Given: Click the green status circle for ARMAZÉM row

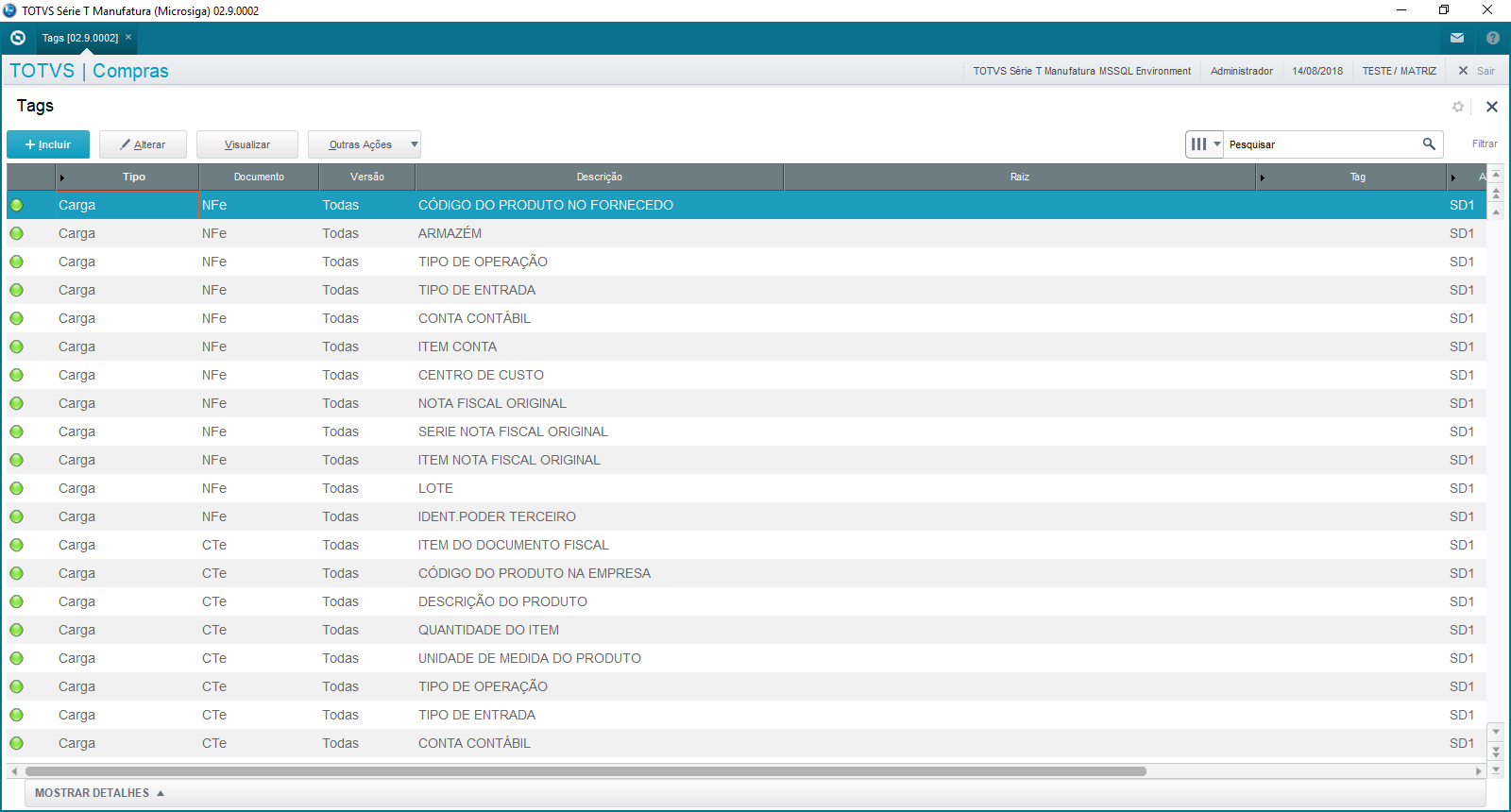Looking at the screenshot, I should pyautogui.click(x=17, y=233).
